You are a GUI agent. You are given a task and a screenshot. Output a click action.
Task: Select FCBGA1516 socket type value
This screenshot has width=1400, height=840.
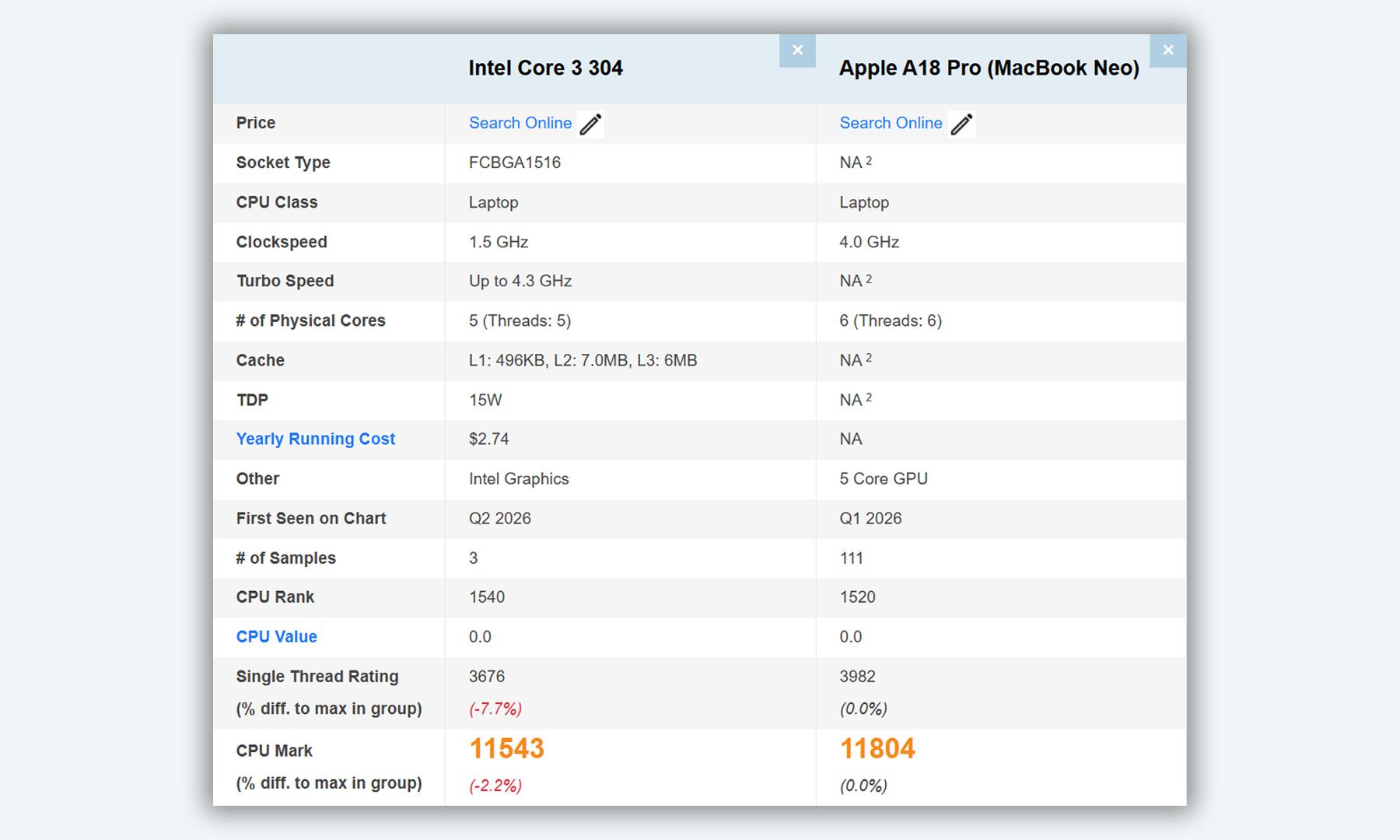[515, 163]
